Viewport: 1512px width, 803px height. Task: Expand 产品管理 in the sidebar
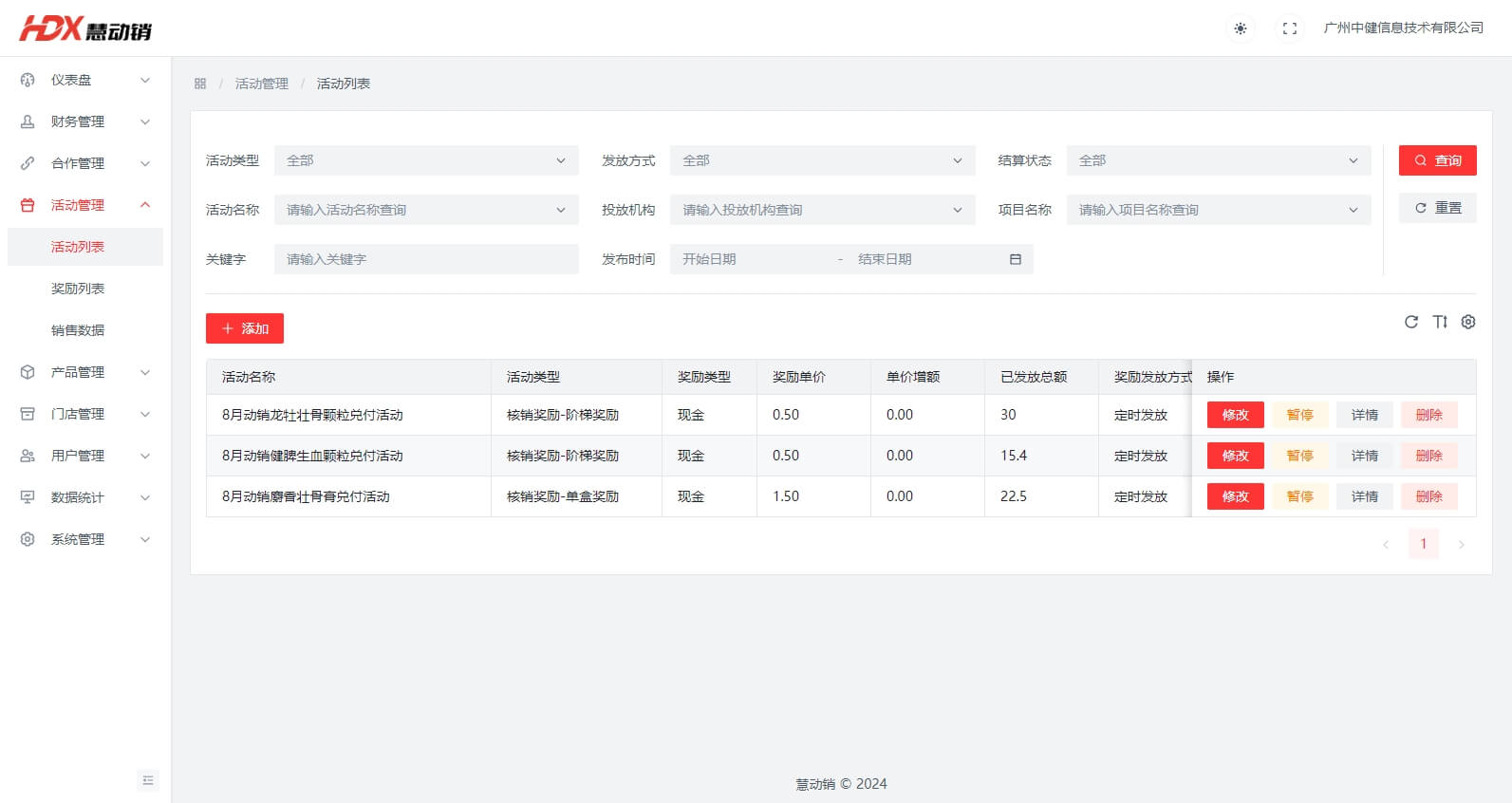pyautogui.click(x=85, y=372)
